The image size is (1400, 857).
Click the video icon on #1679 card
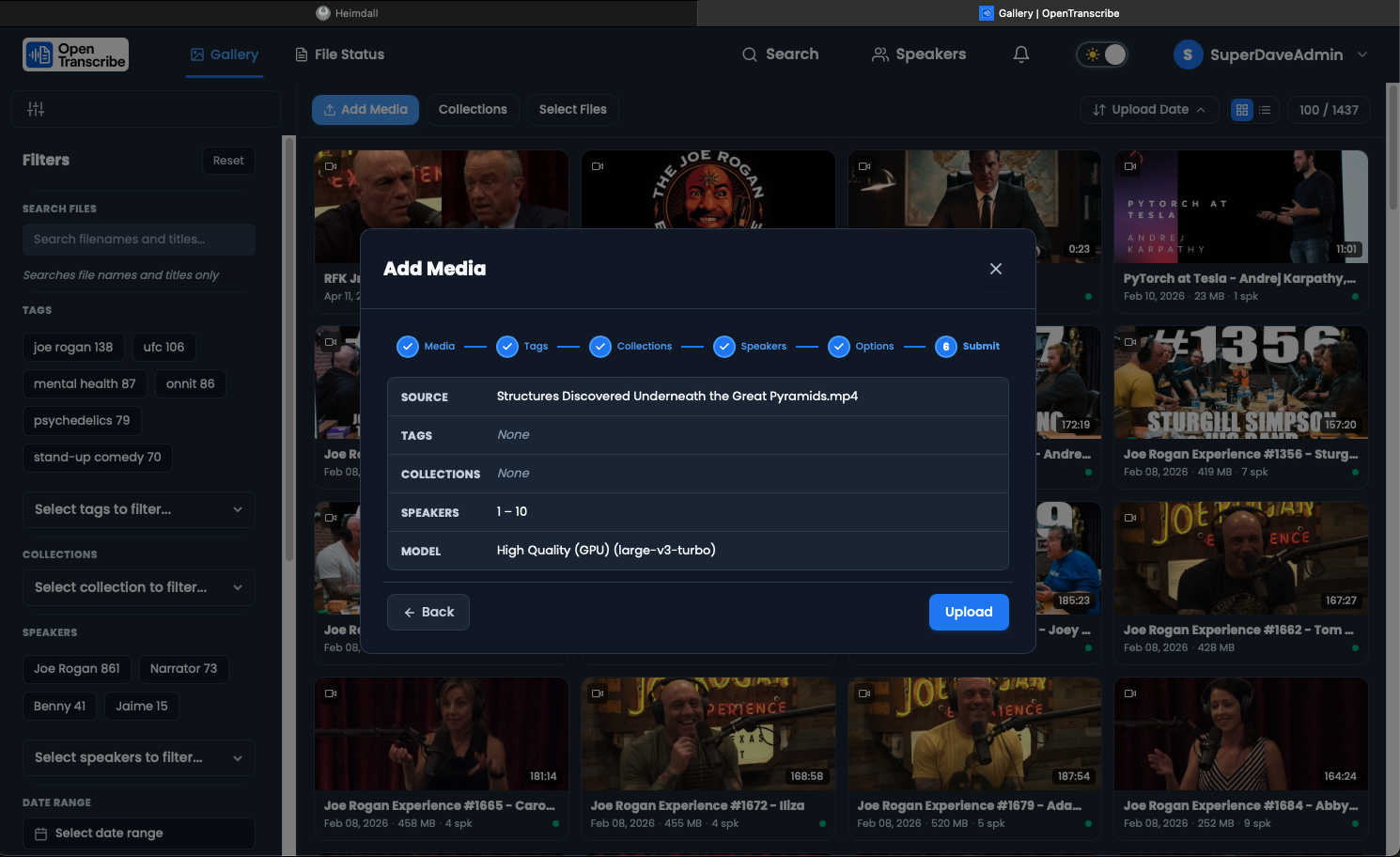click(864, 693)
